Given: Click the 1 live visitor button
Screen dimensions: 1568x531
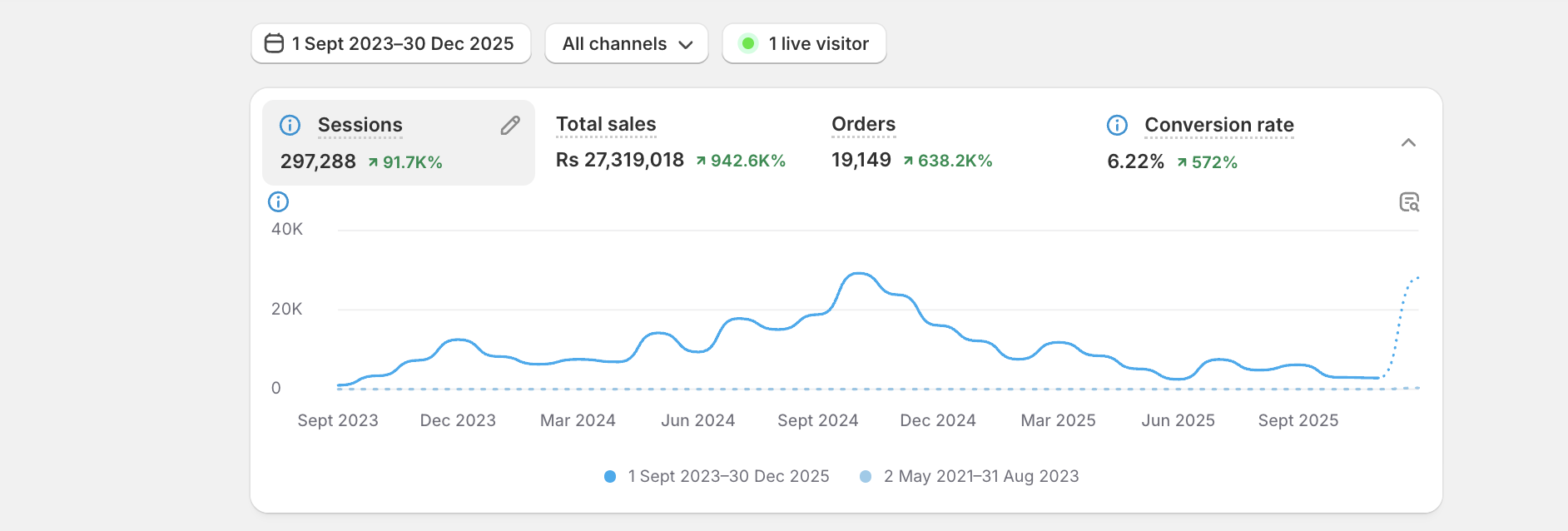Looking at the screenshot, I should click(804, 43).
